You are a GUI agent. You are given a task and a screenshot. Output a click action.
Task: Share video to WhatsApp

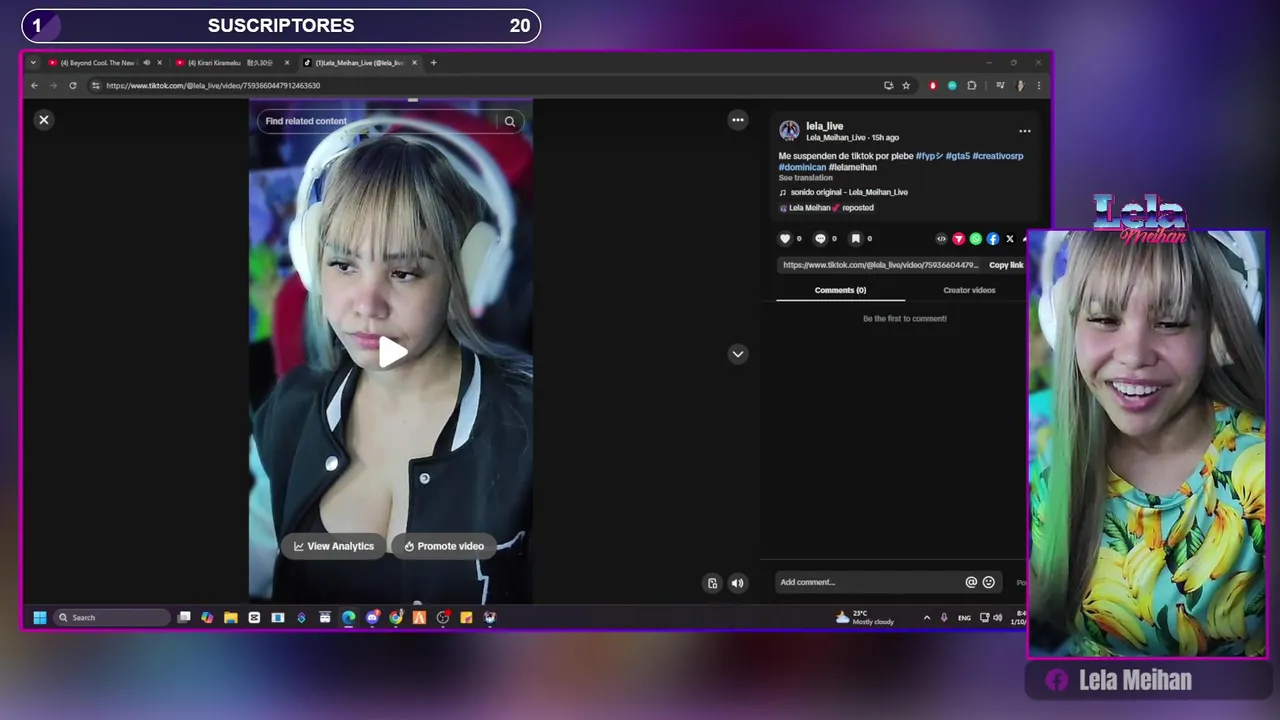pyautogui.click(x=975, y=239)
